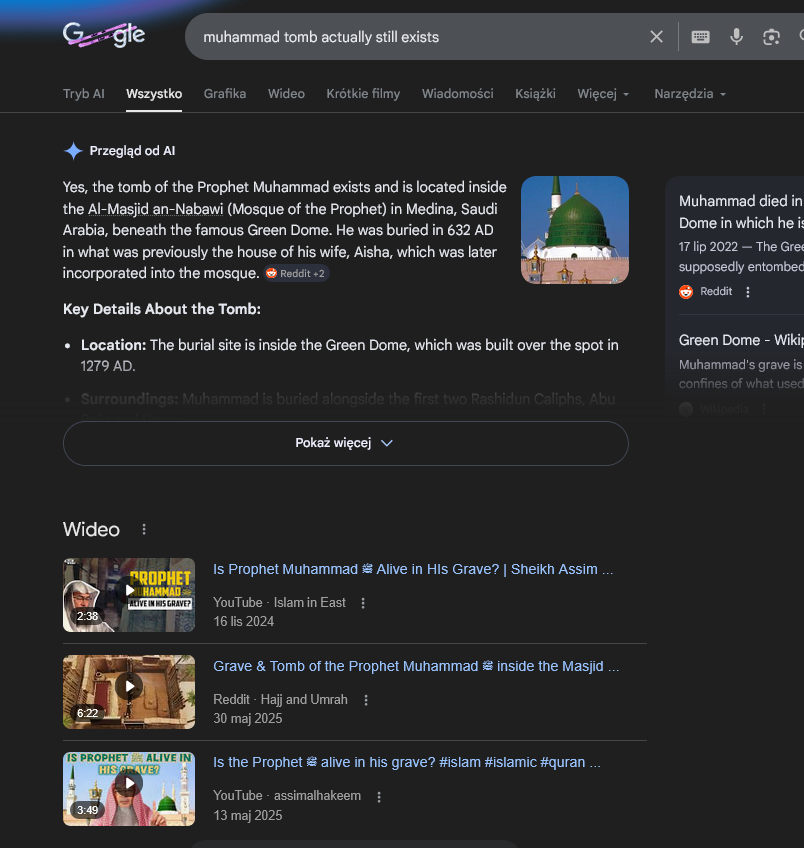This screenshot has height=848, width=804.
Task: Click the YouTube · assimalhakeem source text
Action: click(x=287, y=796)
